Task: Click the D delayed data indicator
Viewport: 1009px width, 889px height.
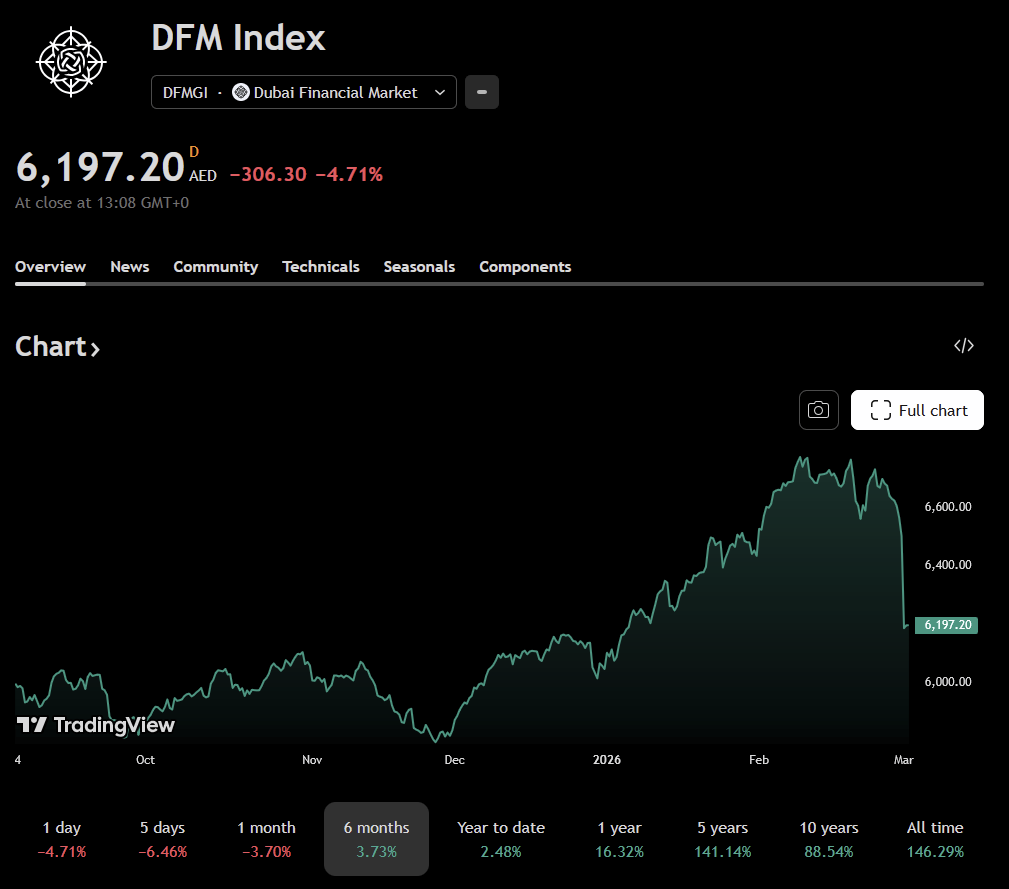Action: click(194, 152)
